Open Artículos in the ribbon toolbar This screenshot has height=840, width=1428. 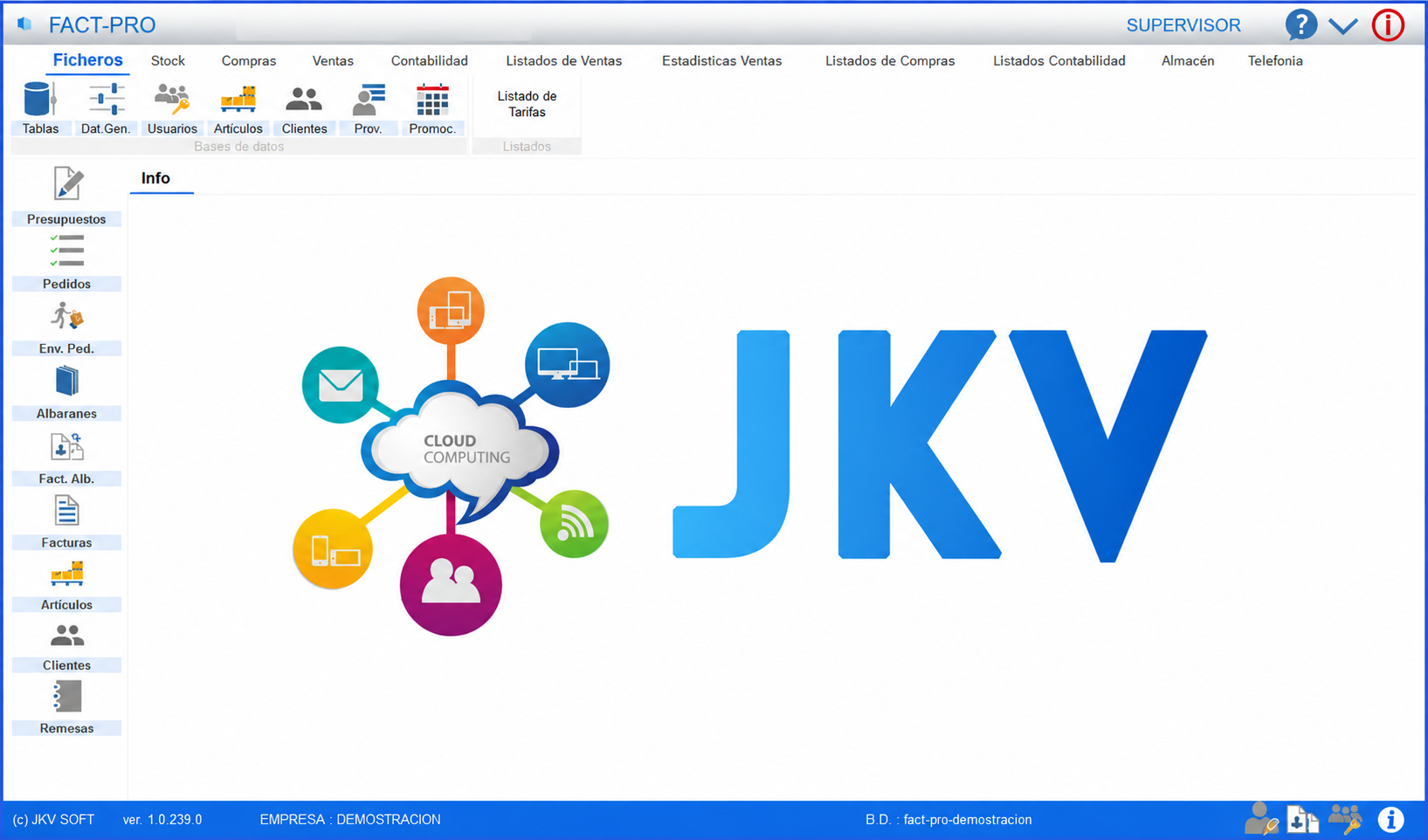(238, 107)
